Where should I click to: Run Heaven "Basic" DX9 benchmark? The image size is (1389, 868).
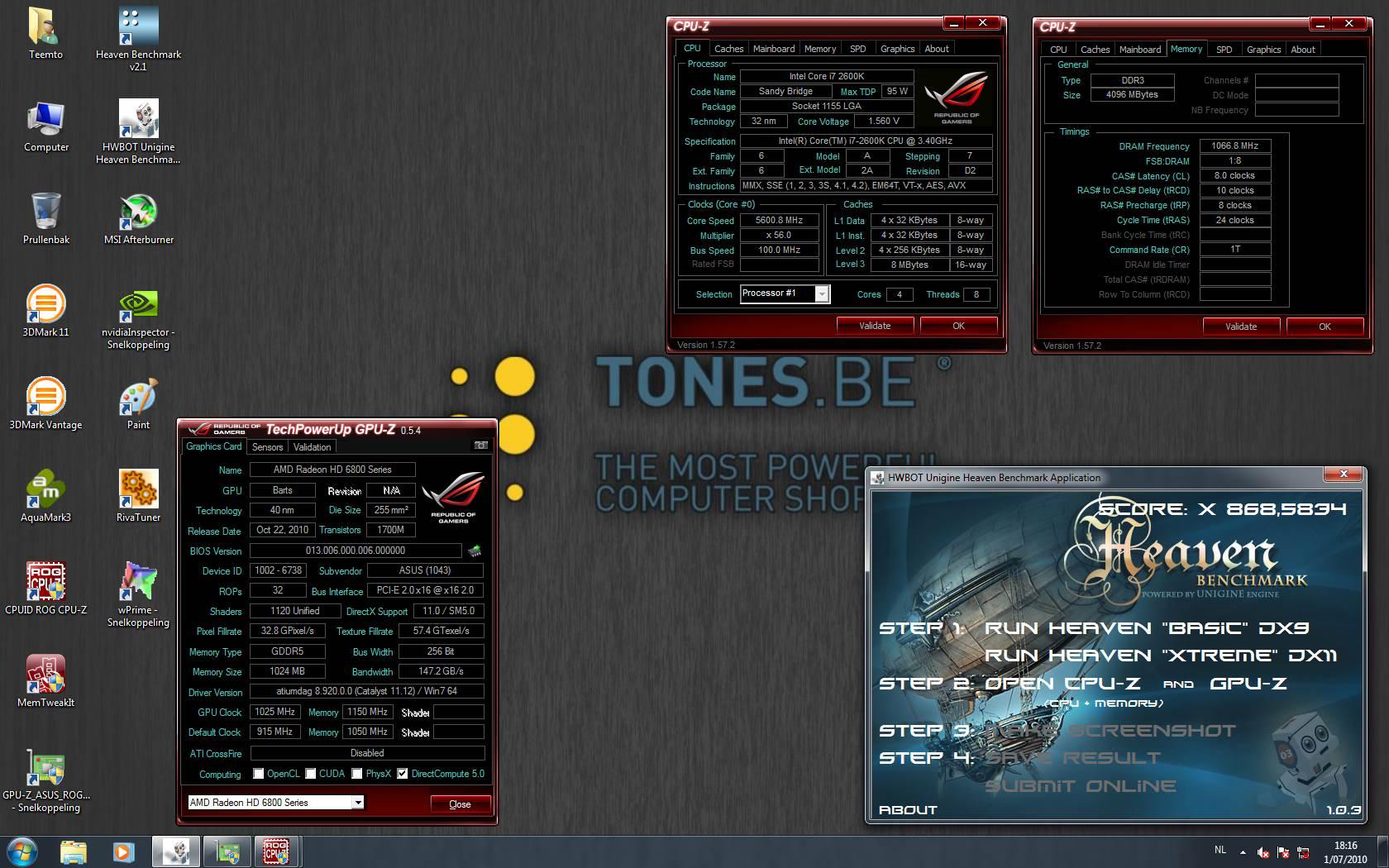pyautogui.click(x=1146, y=628)
